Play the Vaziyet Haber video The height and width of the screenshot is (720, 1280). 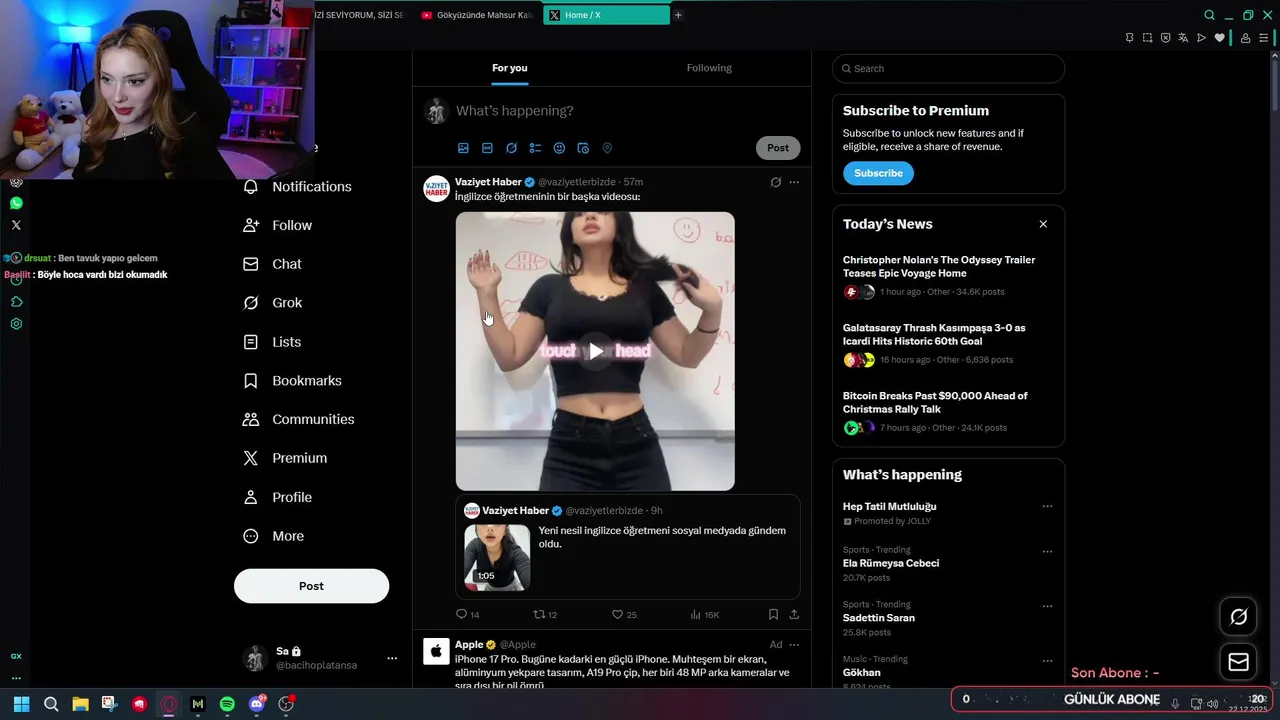(595, 351)
